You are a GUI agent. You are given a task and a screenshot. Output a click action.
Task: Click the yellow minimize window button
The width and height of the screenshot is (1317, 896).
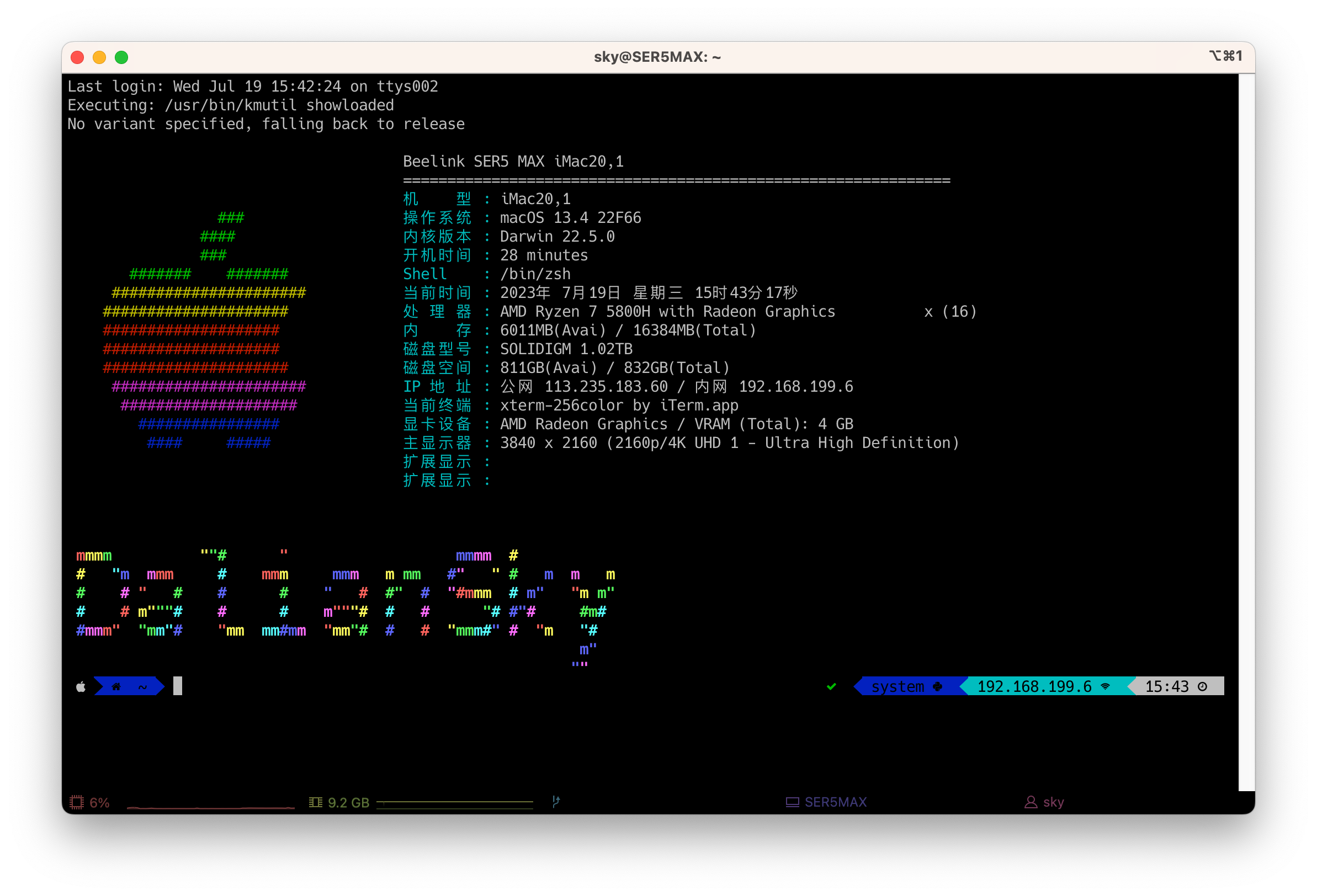click(x=99, y=57)
